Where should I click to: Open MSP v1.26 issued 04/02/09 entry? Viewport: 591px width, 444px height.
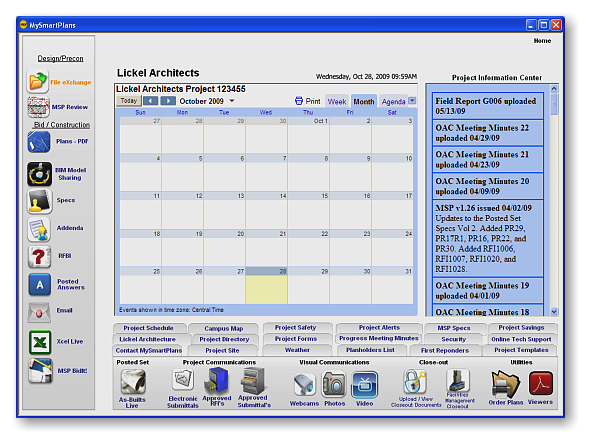(x=487, y=238)
